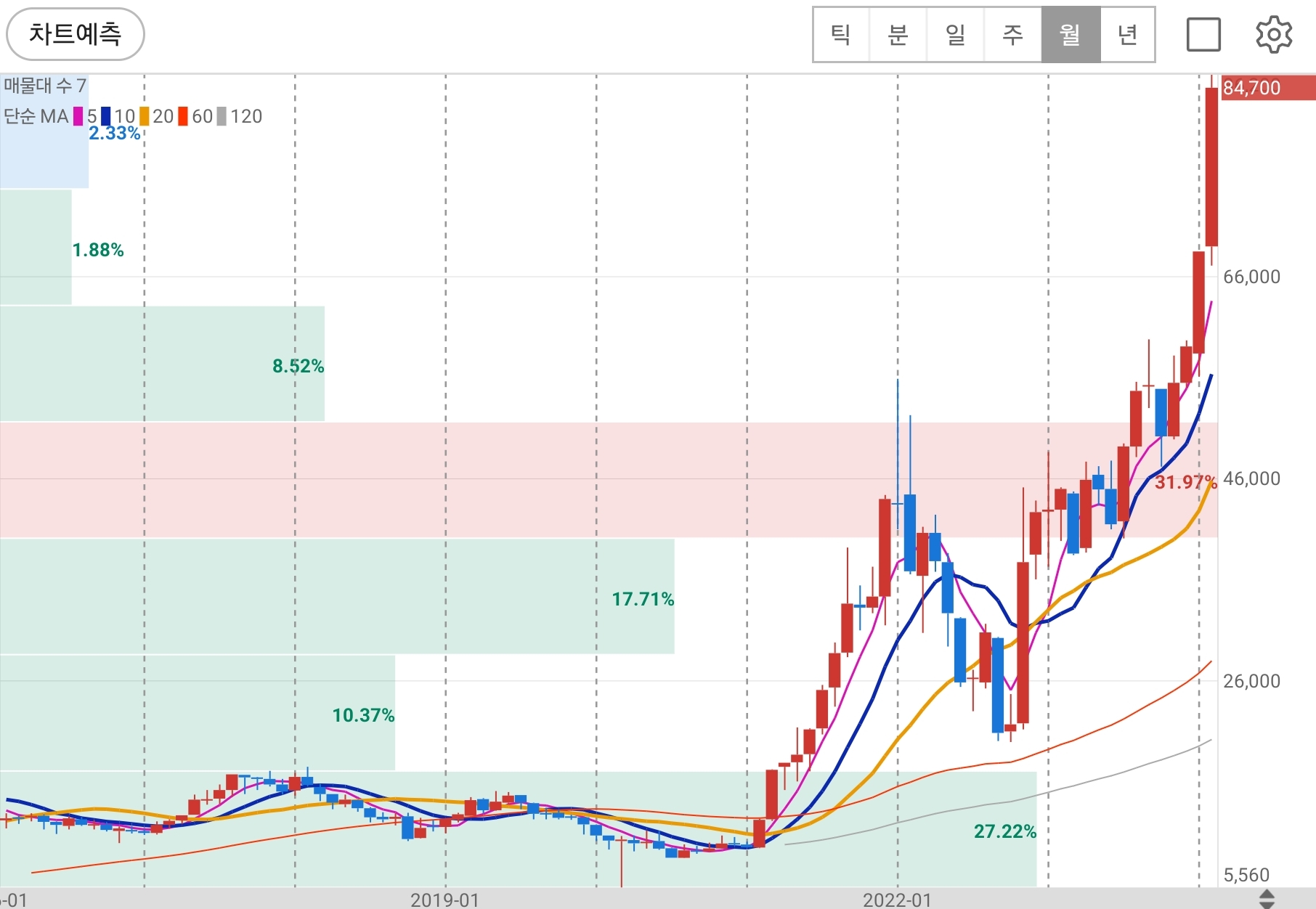Click the latest tall red monthly candle

click(x=1211, y=167)
